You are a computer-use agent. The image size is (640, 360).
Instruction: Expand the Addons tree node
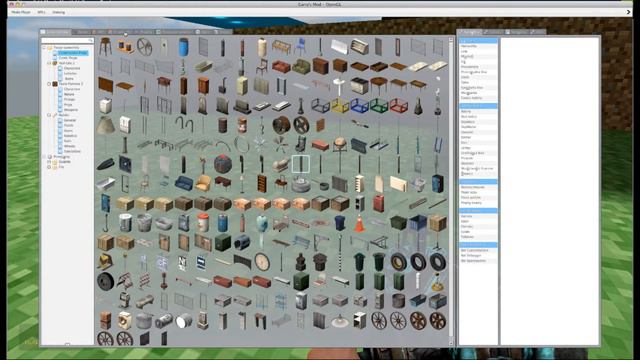pyautogui.click(x=49, y=167)
